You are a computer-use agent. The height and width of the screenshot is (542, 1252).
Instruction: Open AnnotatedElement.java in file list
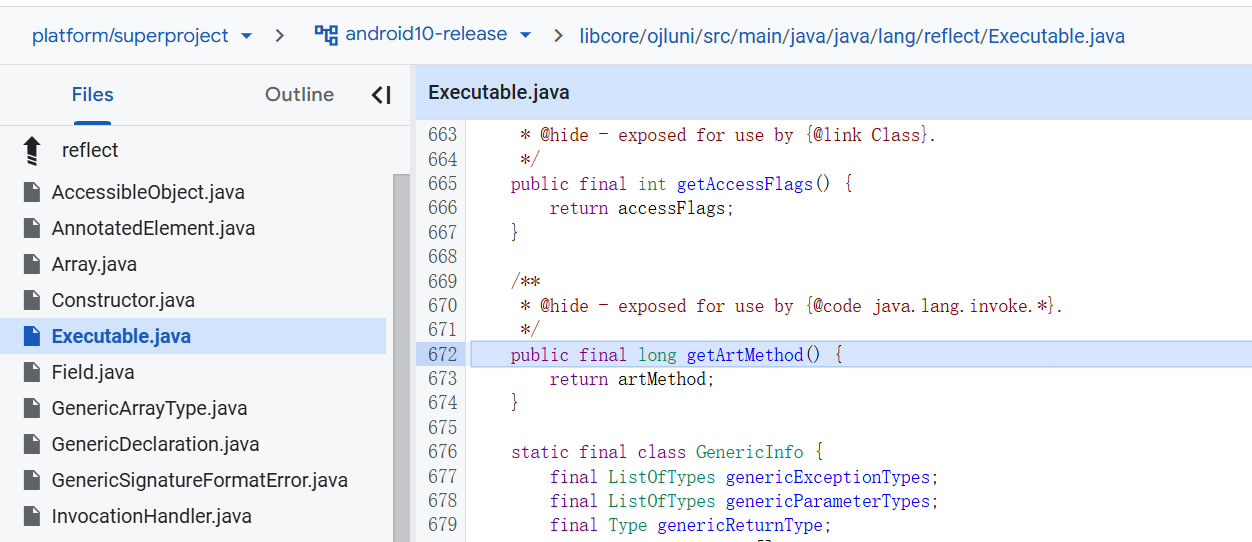click(153, 228)
